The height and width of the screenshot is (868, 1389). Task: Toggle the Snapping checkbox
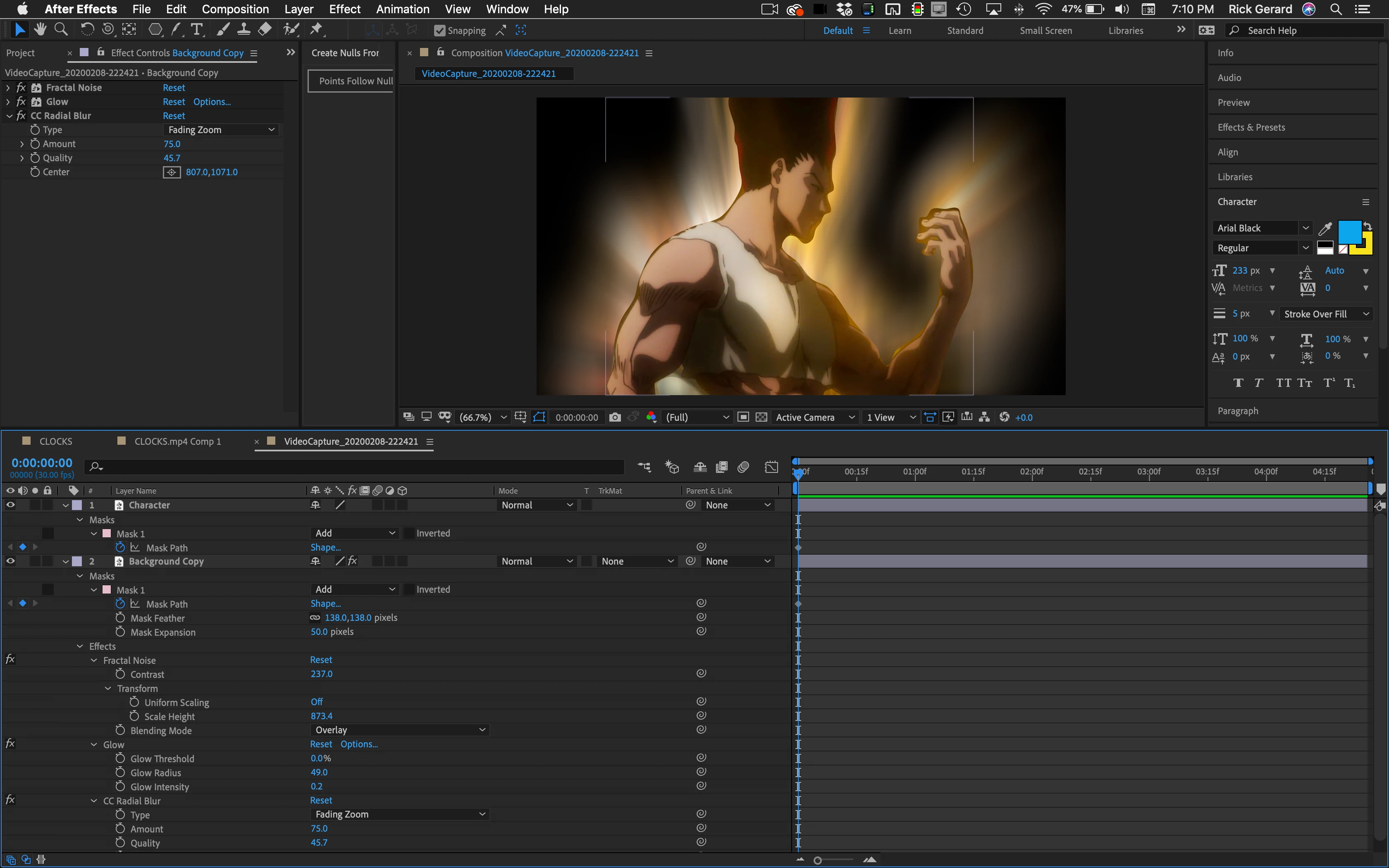click(x=440, y=31)
